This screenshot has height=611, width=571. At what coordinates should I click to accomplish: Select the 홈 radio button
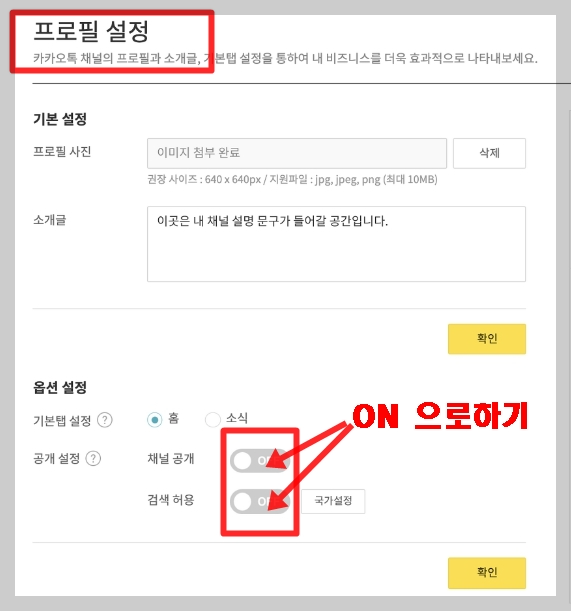(x=155, y=420)
